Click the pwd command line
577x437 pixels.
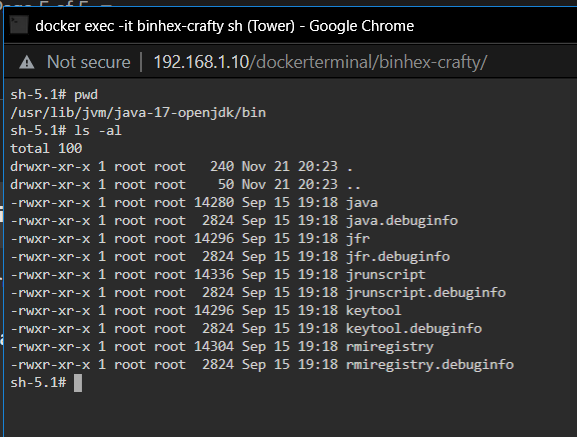pos(54,95)
